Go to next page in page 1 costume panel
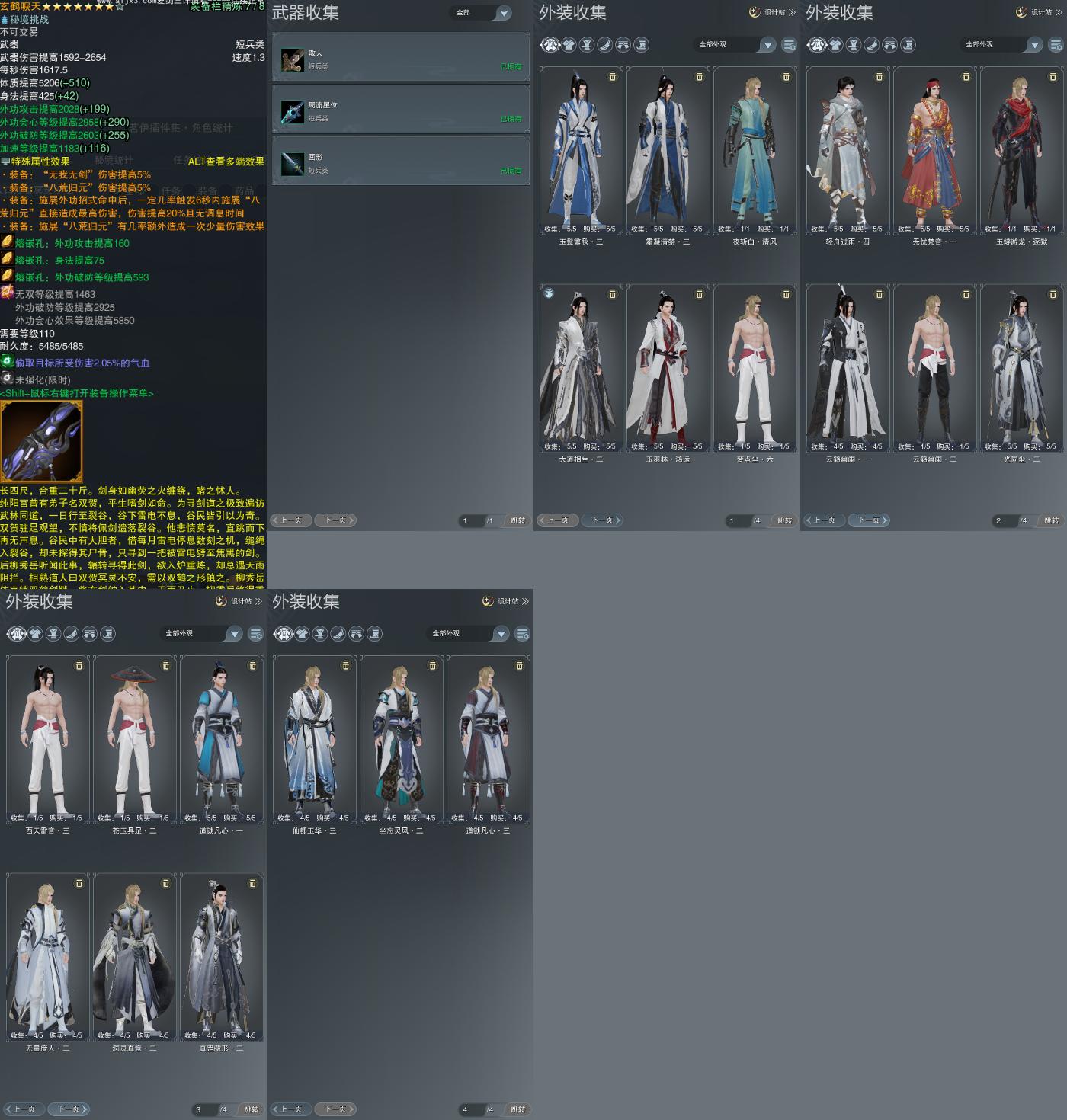This screenshot has width=1067, height=1120. [602, 520]
